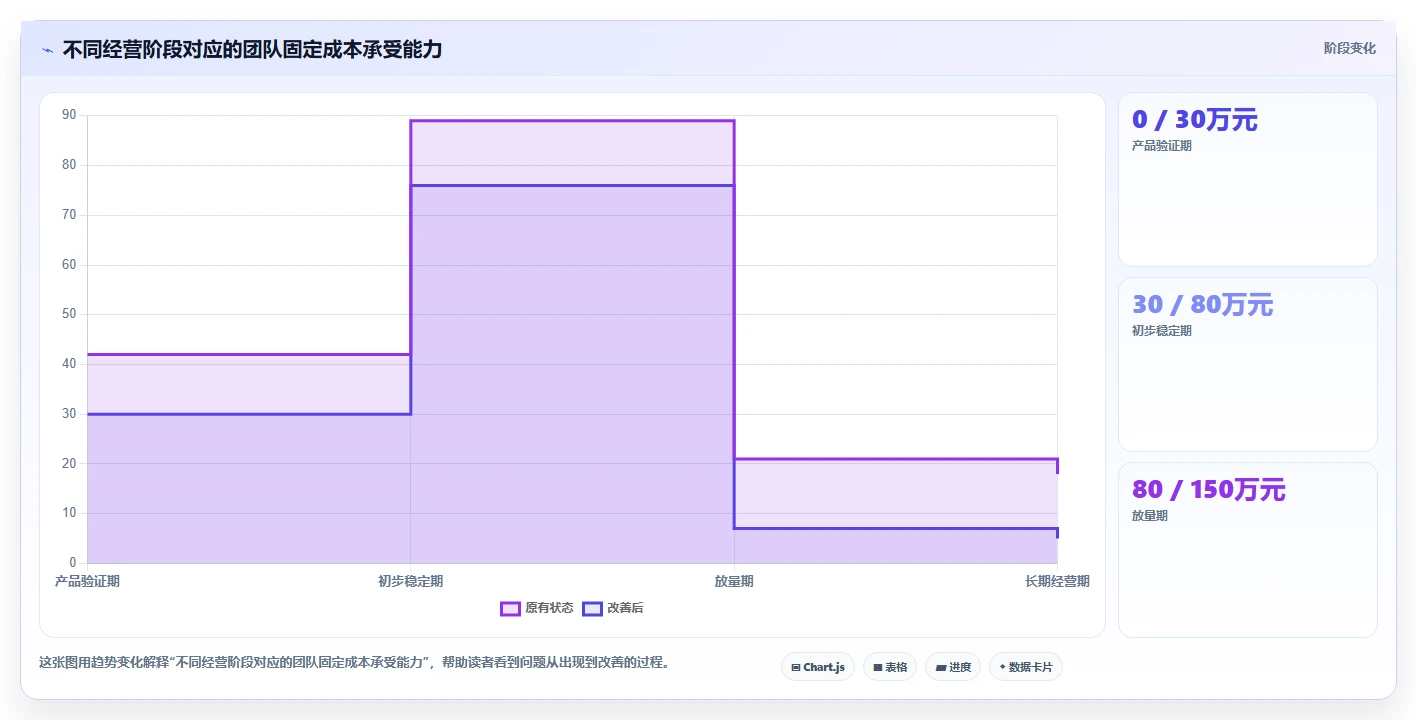Screen dimensions: 1417x720
Task: Toggle the 改善后 legend item
Action: click(613, 608)
